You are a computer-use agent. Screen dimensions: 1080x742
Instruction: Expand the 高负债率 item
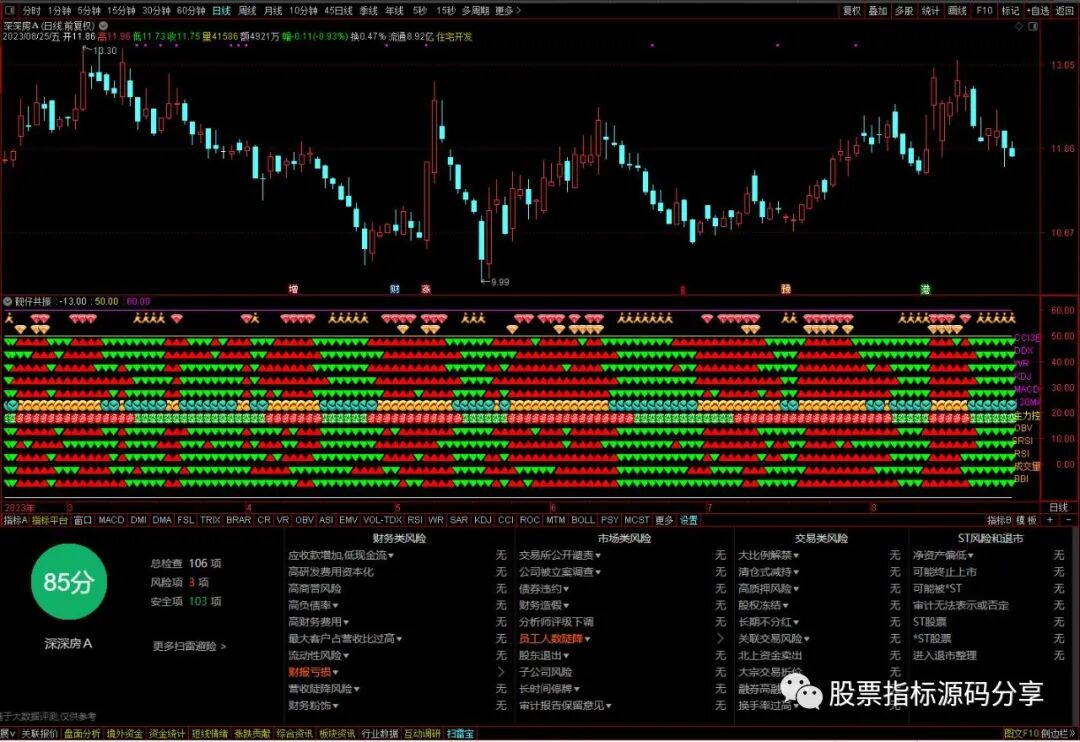(x=313, y=606)
